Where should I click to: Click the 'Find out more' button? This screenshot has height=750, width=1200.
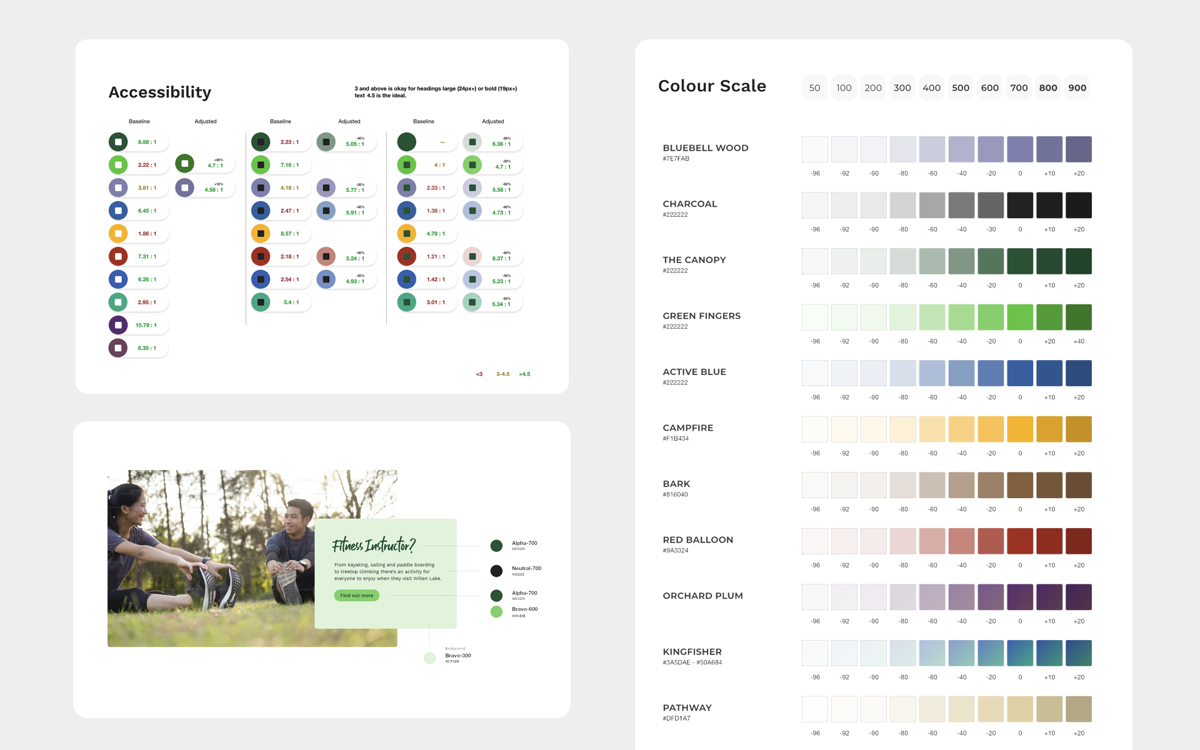click(356, 595)
